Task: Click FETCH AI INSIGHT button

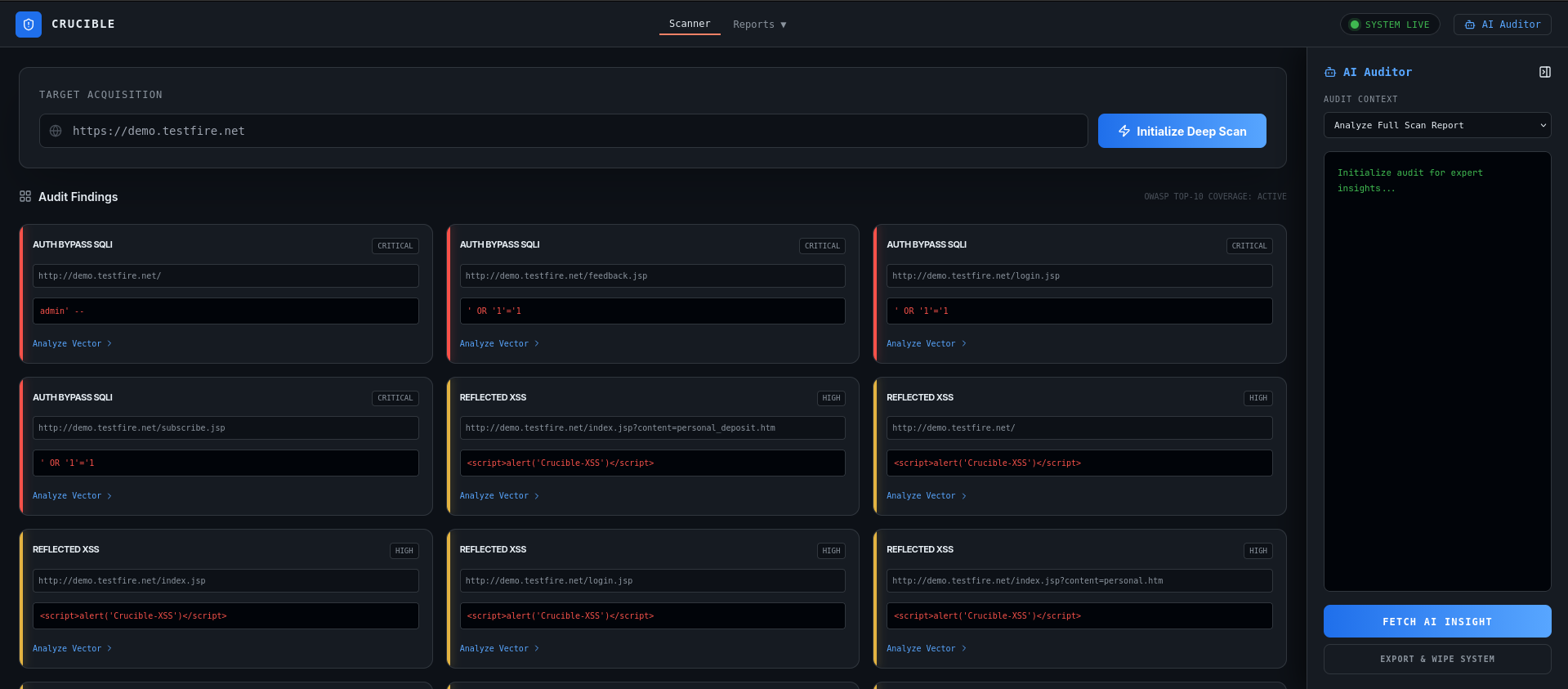Action: click(1437, 621)
